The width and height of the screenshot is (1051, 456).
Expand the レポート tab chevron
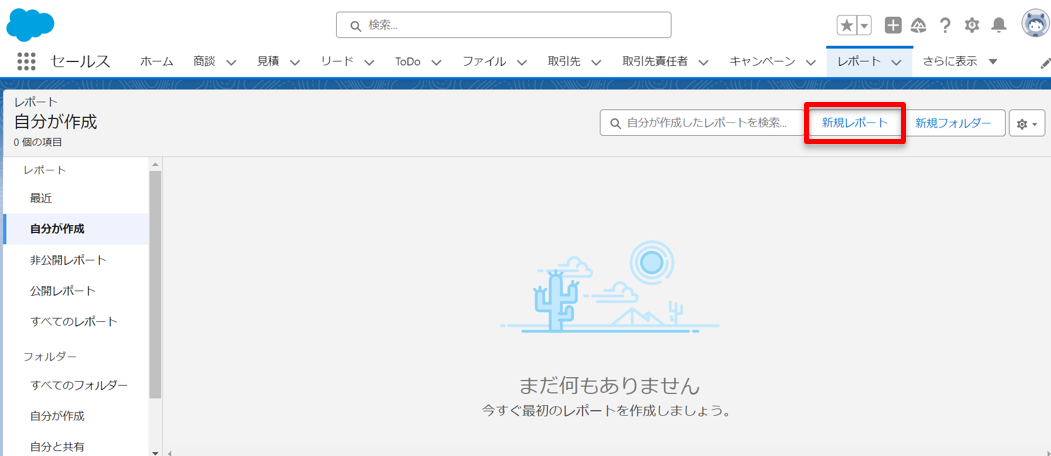tap(896, 62)
